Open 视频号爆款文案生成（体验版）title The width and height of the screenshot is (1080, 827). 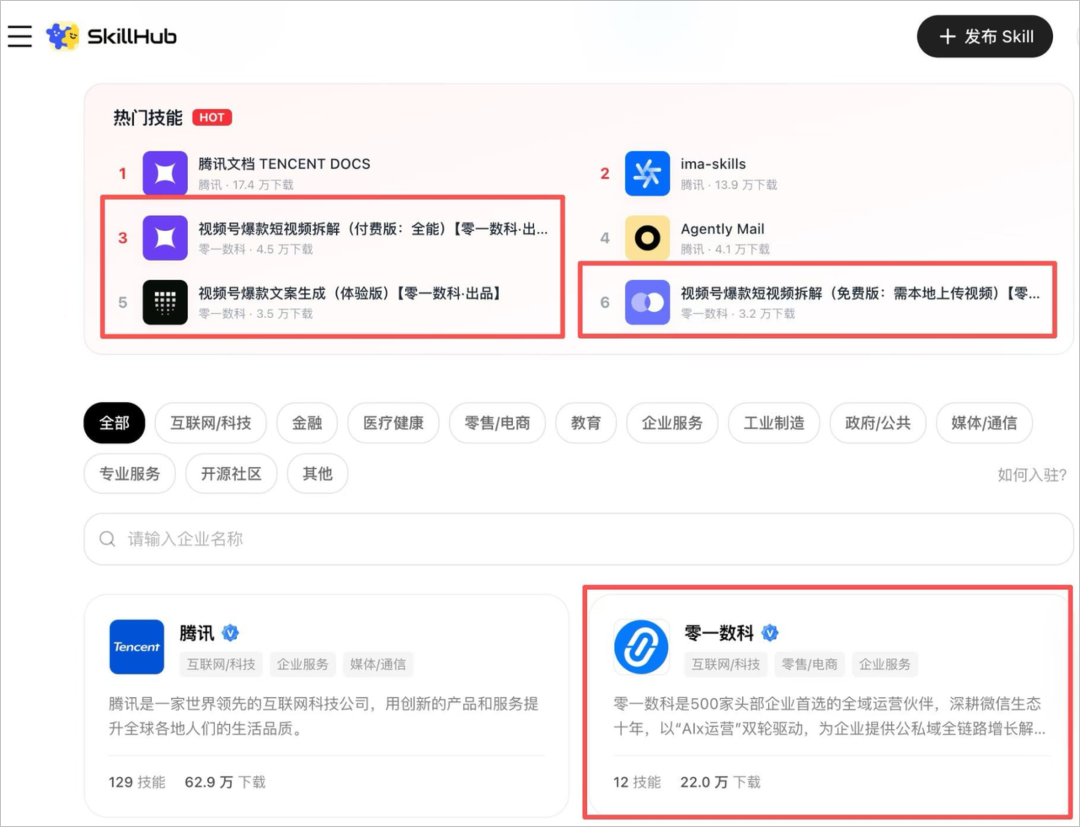tap(351, 293)
